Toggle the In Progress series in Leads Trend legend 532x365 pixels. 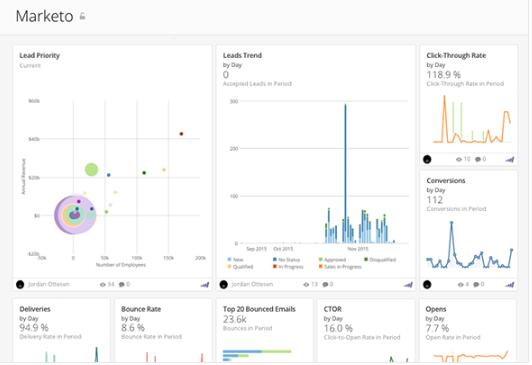(288, 267)
